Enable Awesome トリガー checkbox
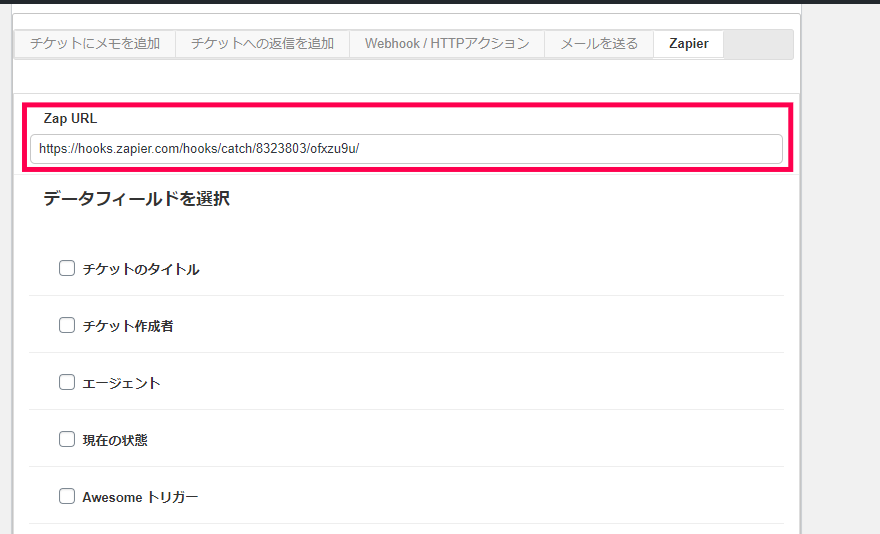The image size is (880, 534). point(67,496)
